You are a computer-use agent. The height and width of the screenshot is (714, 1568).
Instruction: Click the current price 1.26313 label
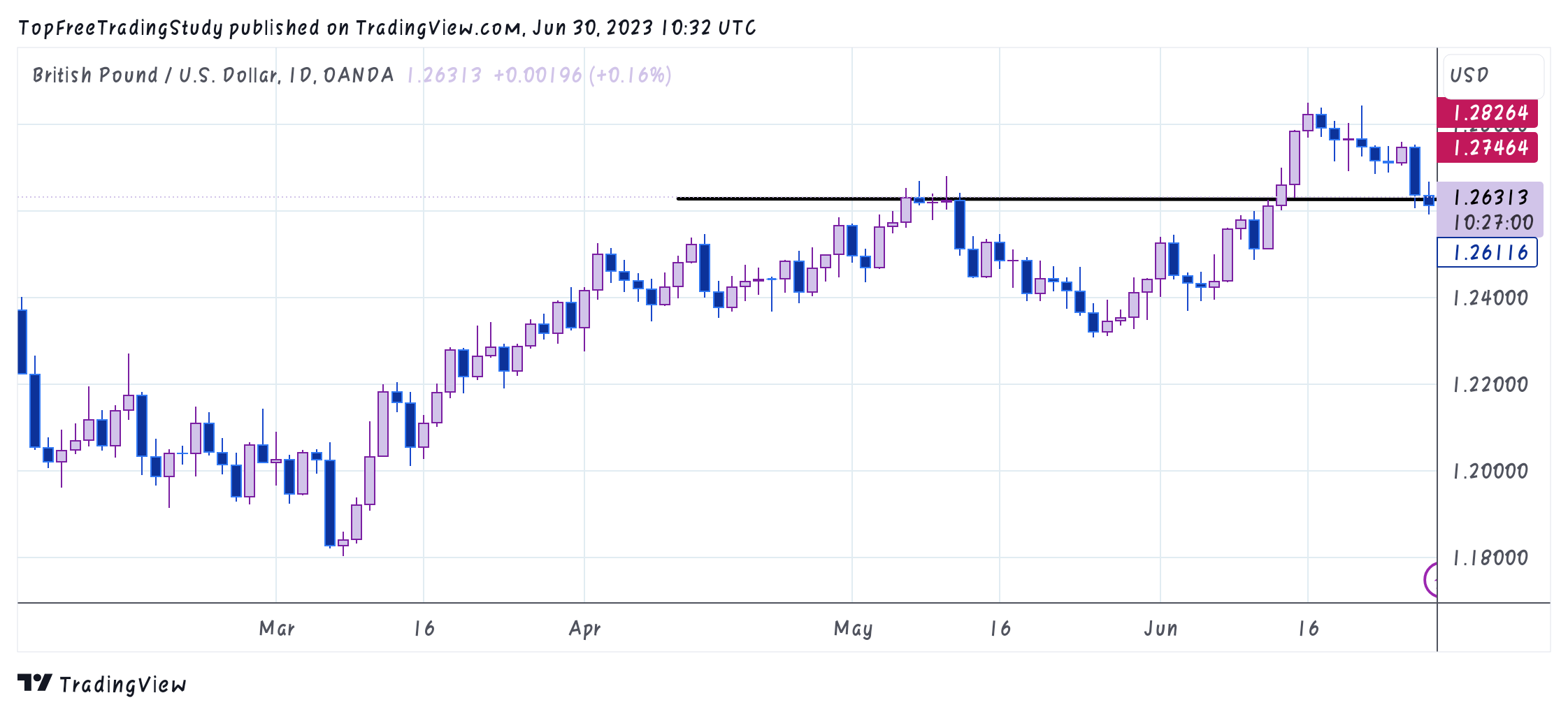pos(1490,198)
